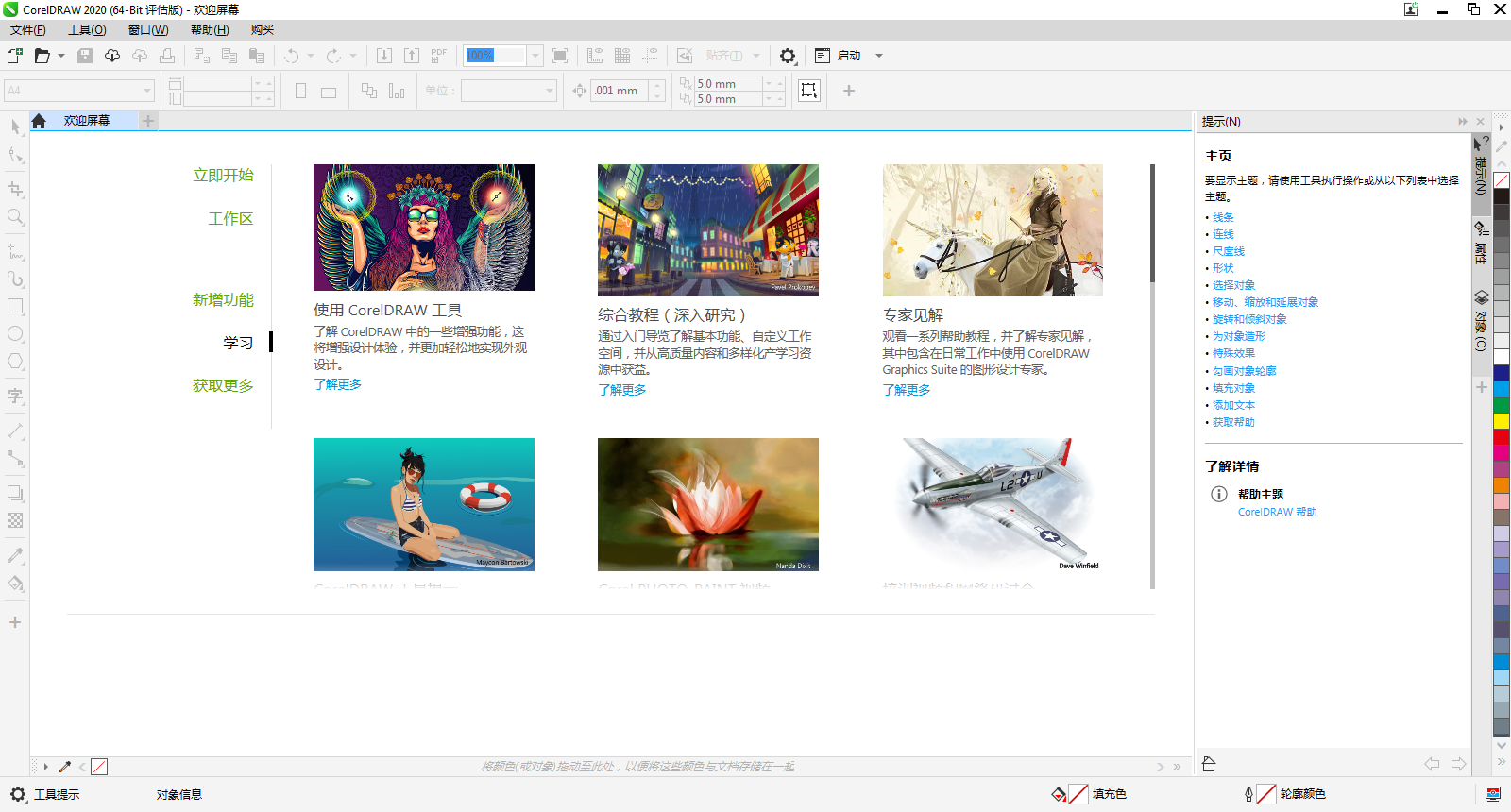Open Options with the gear icon
The image size is (1511, 812).
788,56
